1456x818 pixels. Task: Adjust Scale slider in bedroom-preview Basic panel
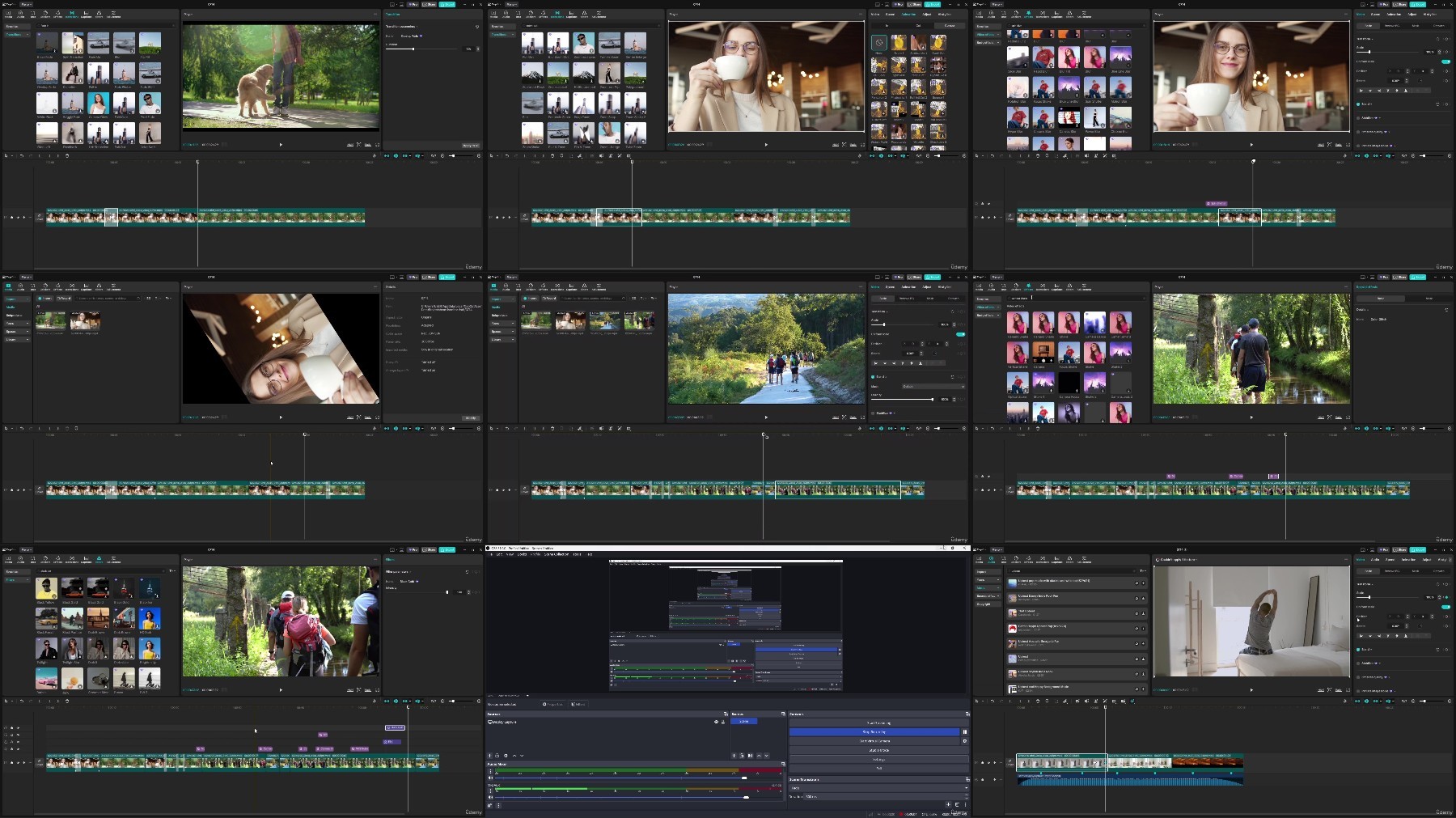pyautogui.click(x=1387, y=597)
